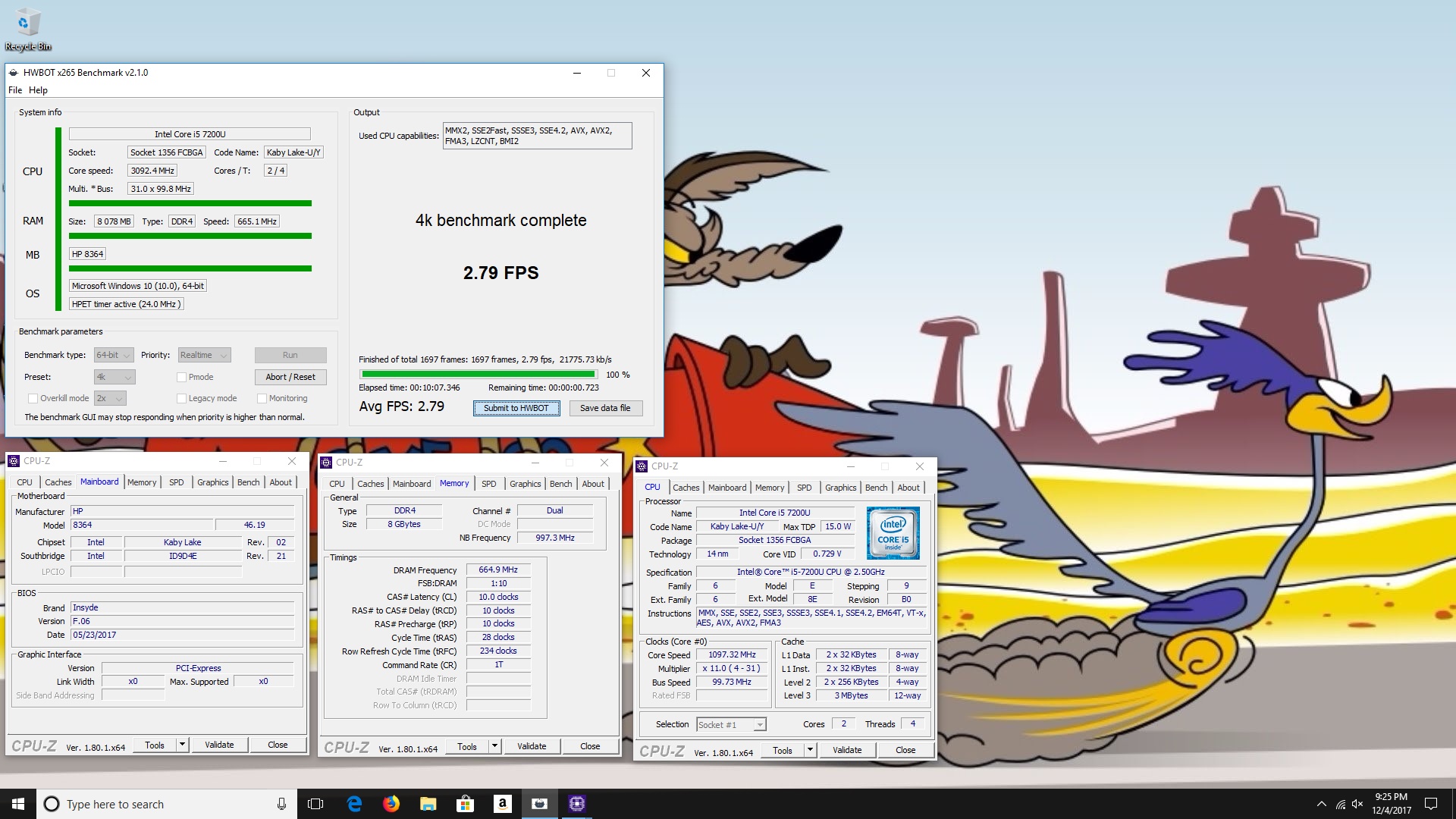Open Graphics tab in Memory CPU-Z window
The height and width of the screenshot is (819, 1456).
(x=526, y=484)
